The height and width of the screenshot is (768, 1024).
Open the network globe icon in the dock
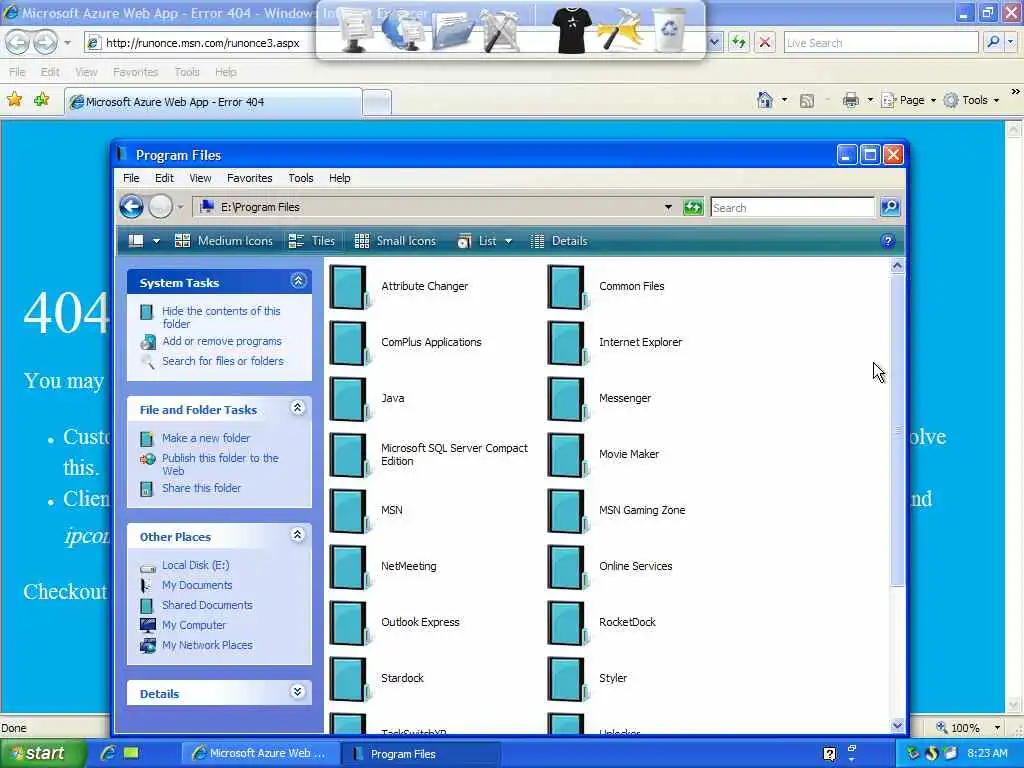point(403,29)
